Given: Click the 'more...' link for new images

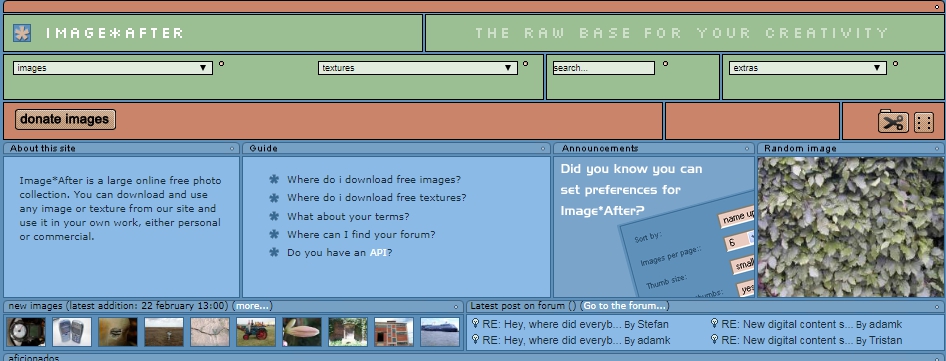Looking at the screenshot, I should pos(252,306).
